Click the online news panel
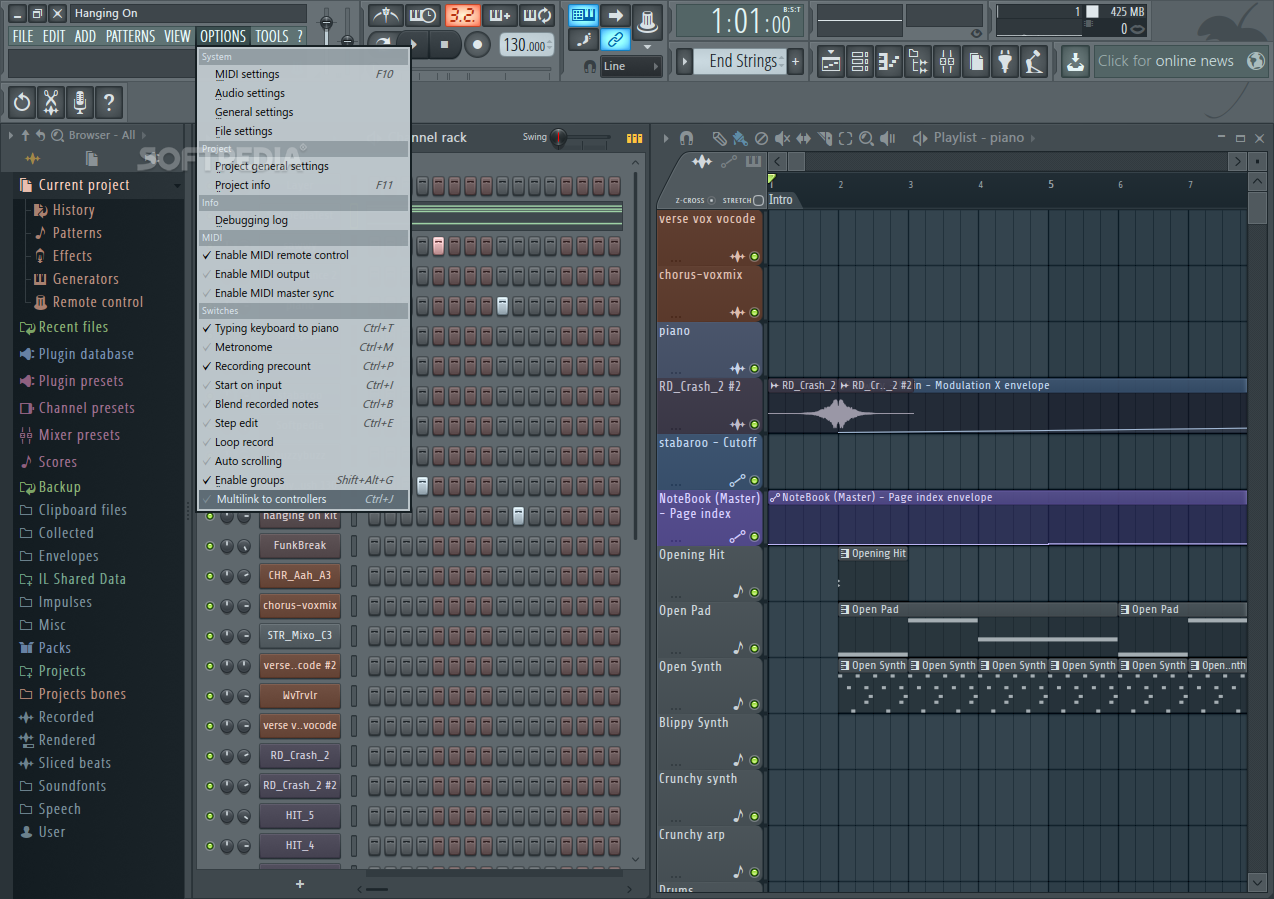This screenshot has height=899, width=1274. coord(1181,61)
